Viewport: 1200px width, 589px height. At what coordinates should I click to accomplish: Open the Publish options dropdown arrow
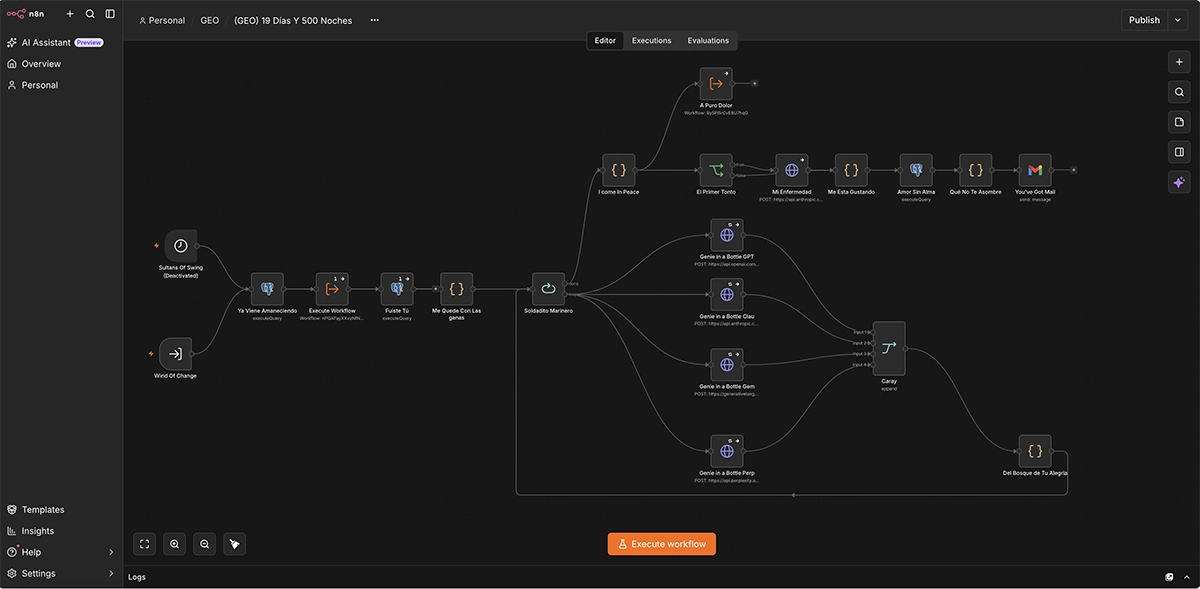coord(1178,20)
